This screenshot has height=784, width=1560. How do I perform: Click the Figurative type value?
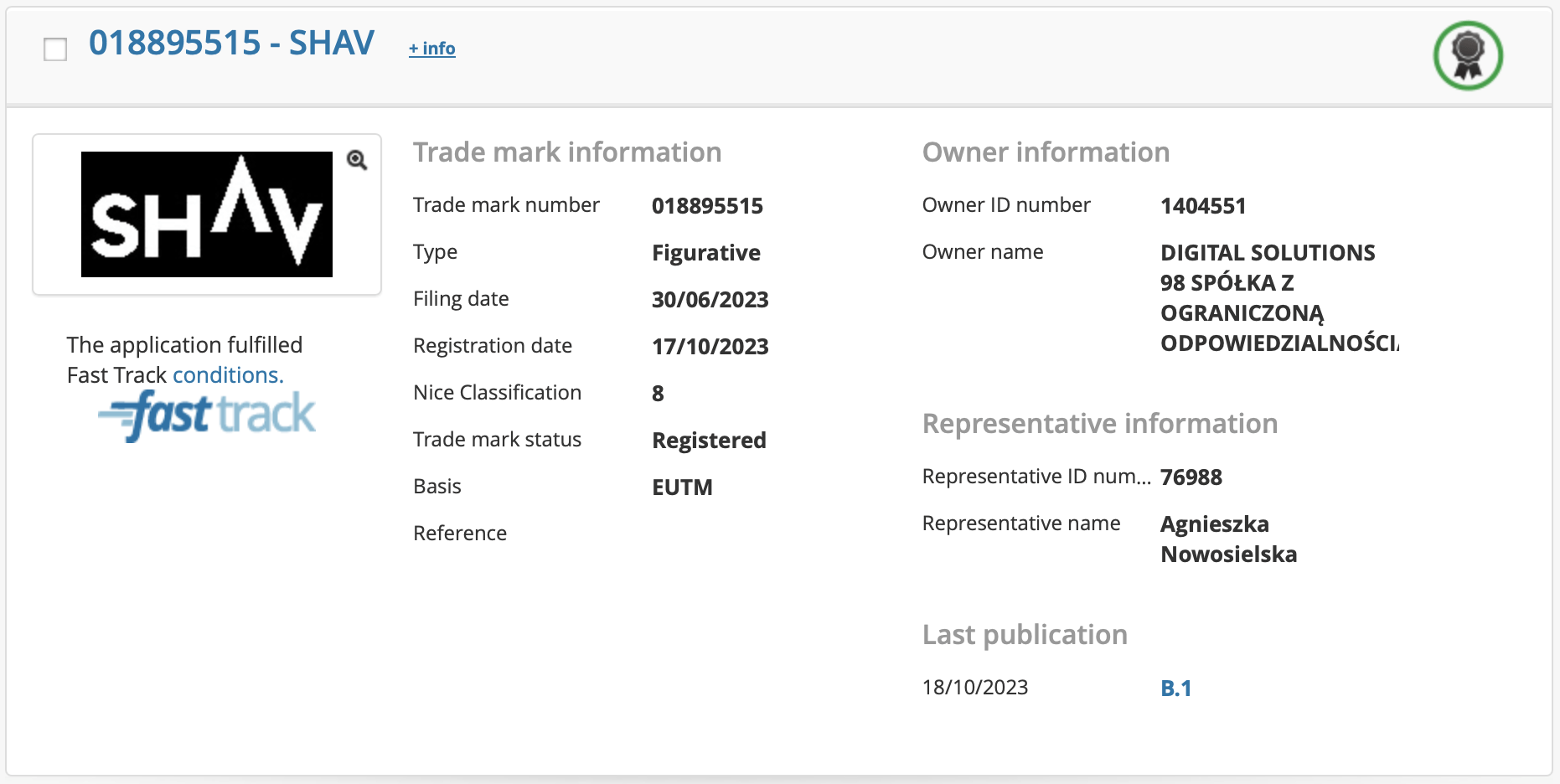tap(705, 253)
